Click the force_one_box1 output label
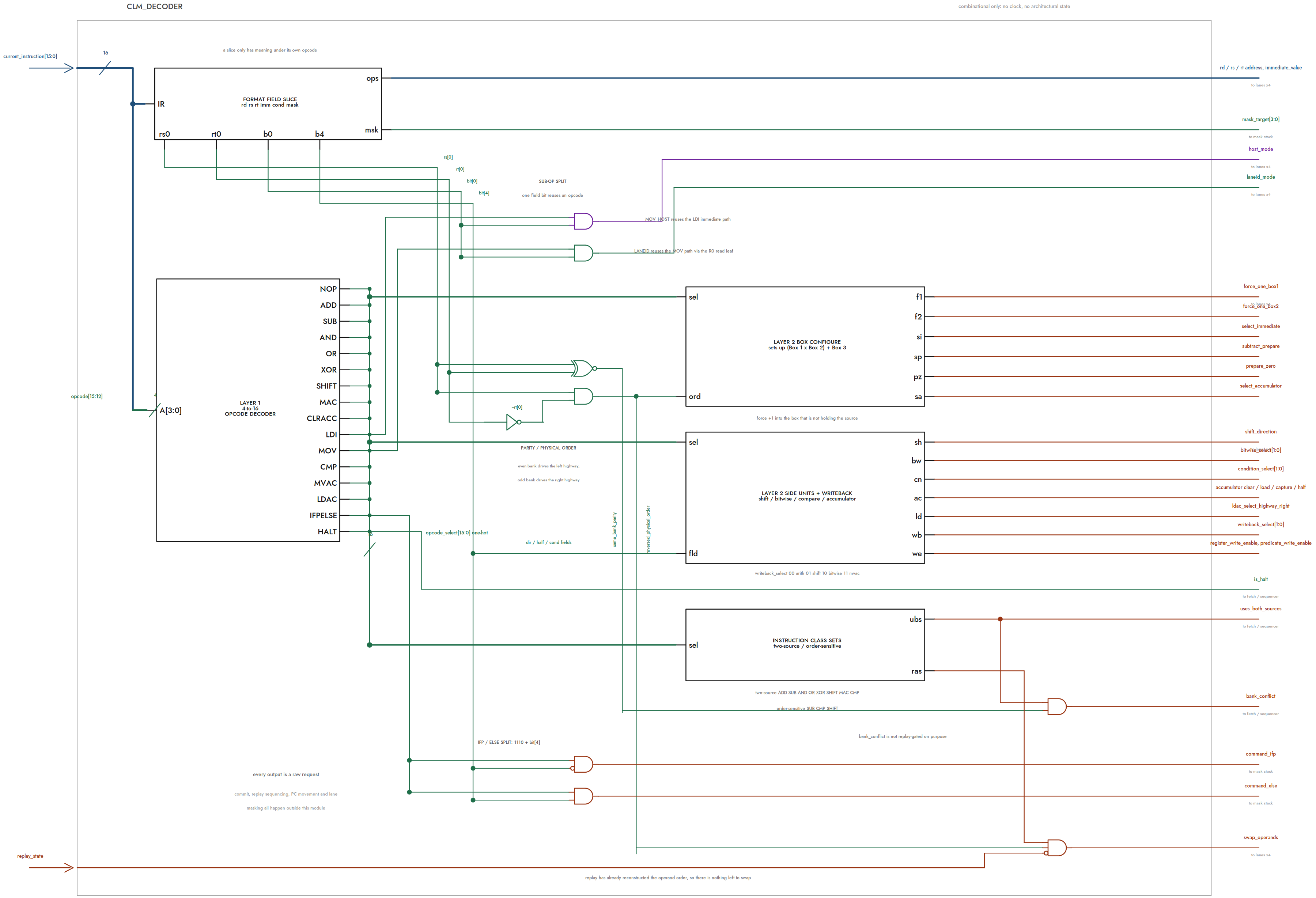This screenshot has height=898, width=1316. coord(1260,286)
